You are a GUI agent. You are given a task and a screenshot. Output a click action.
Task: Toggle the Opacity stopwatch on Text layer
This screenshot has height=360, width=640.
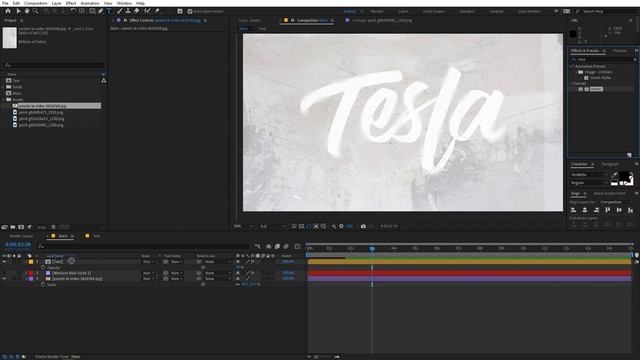click(x=43, y=267)
